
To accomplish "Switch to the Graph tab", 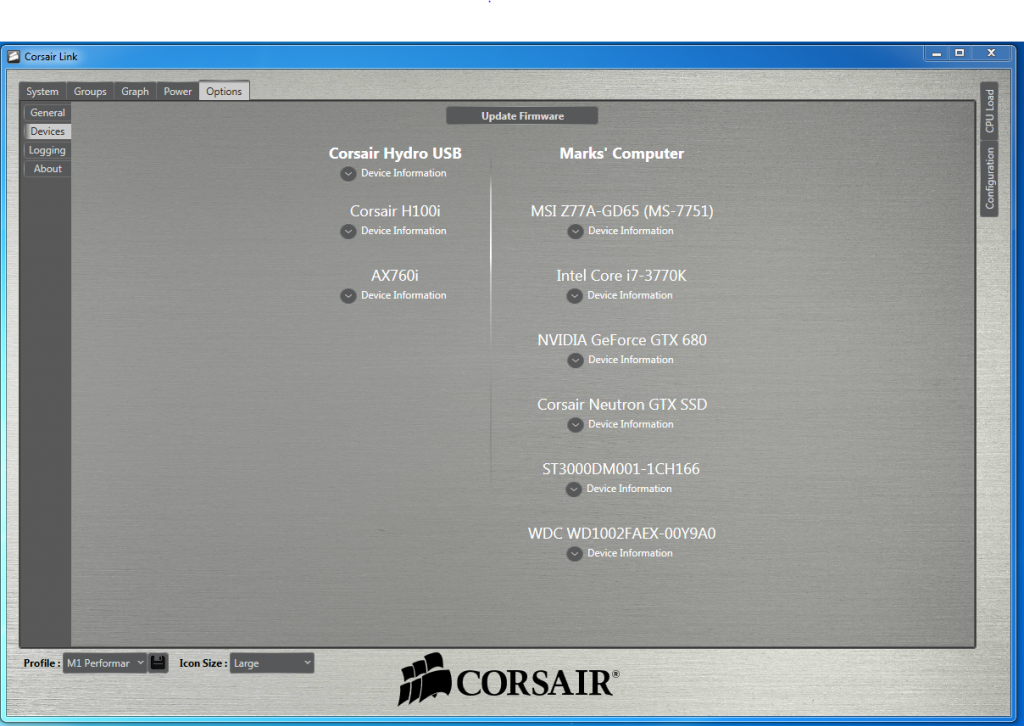I will 135,91.
